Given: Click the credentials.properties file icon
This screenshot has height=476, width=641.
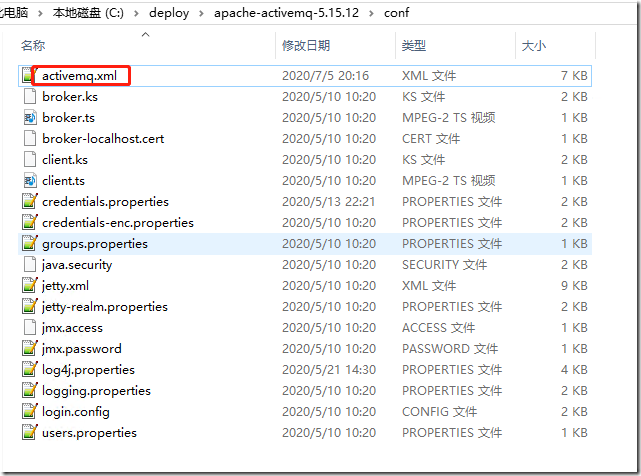Looking at the screenshot, I should coord(30,202).
